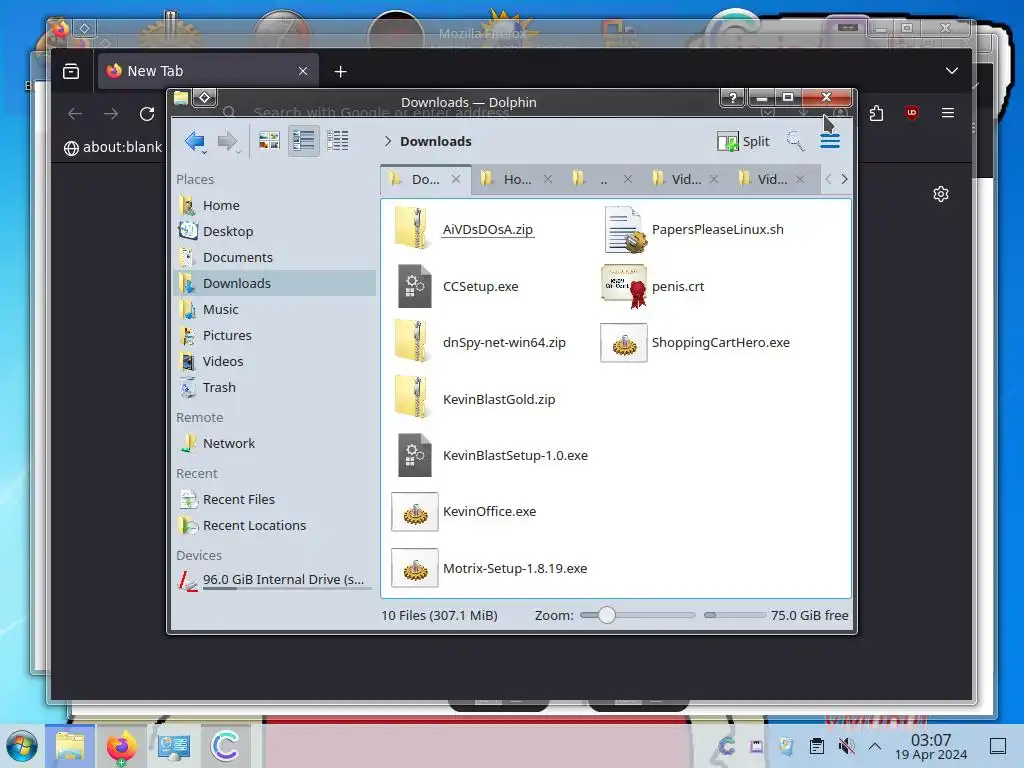The height and width of the screenshot is (768, 1024).
Task: Adjust the Zoom slider handle
Action: 607,615
